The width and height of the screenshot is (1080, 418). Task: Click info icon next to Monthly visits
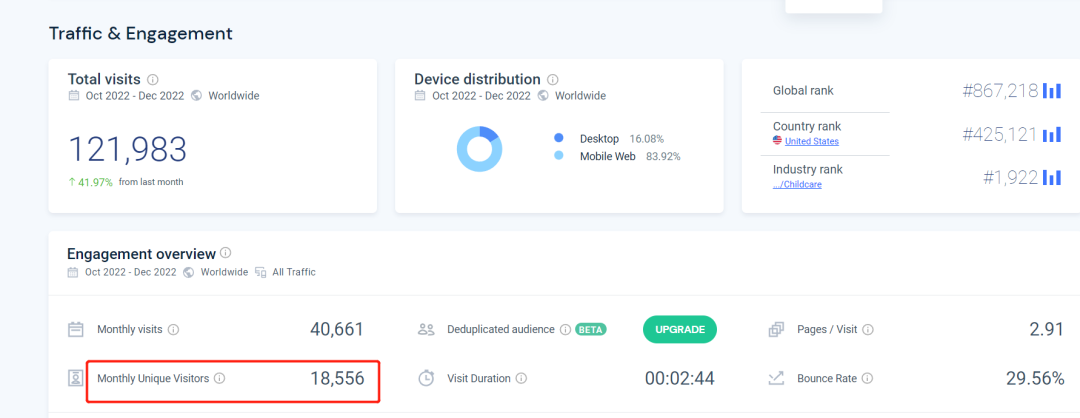174,330
